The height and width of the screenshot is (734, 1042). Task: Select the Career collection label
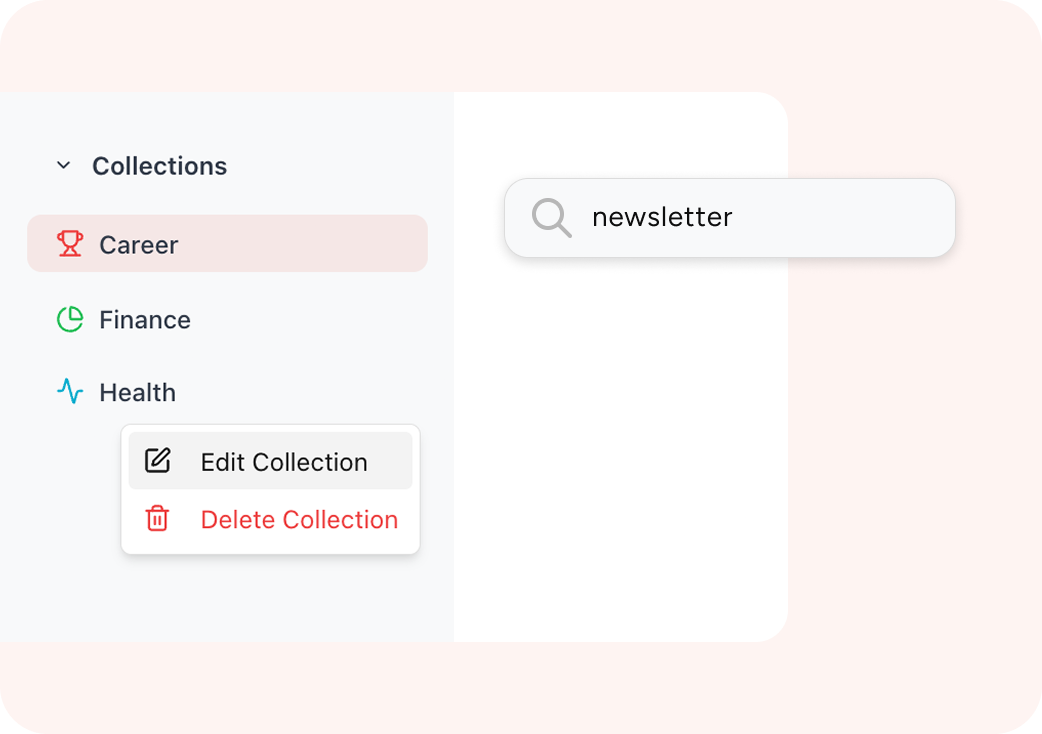coord(138,245)
